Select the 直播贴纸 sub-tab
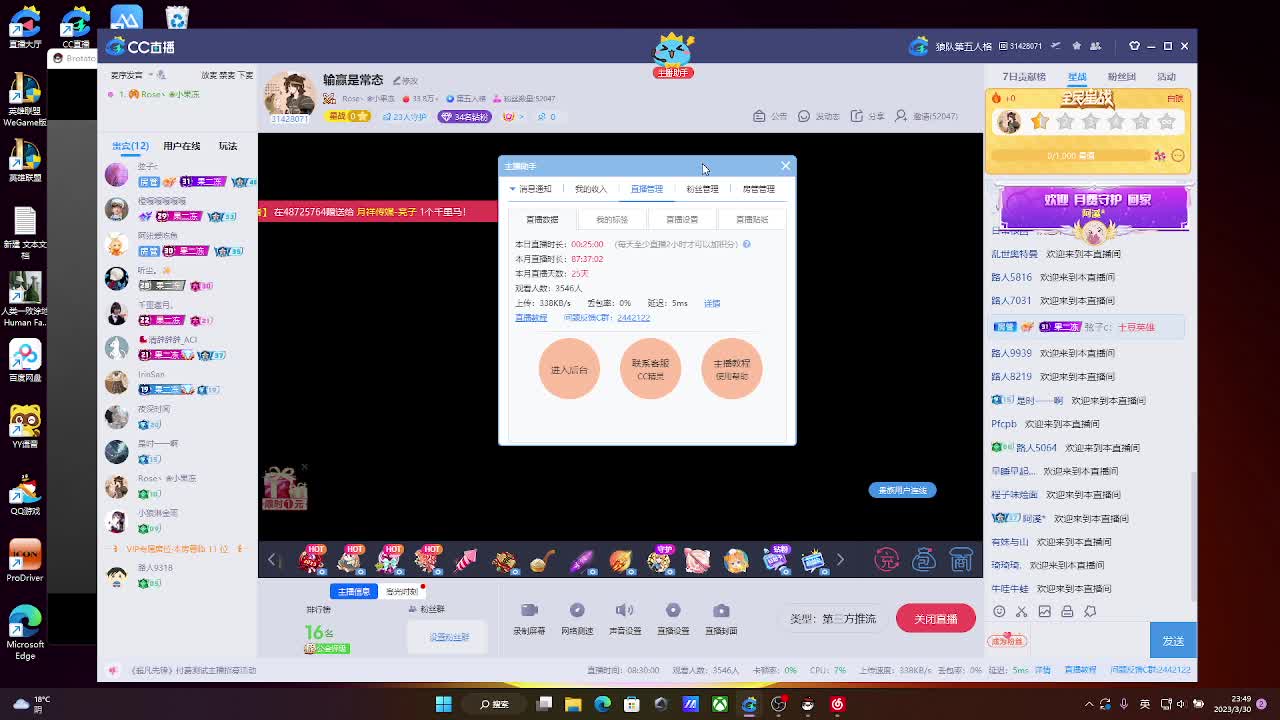This screenshot has height=720, width=1280. pos(752,219)
